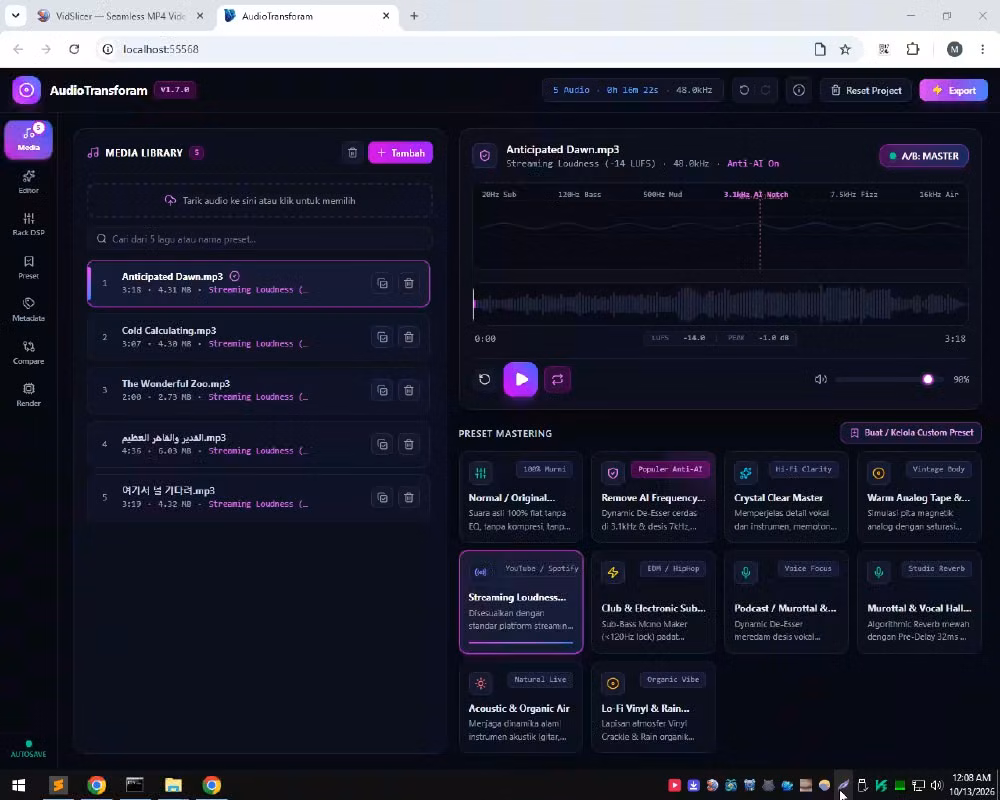Screen dimensions: 1000x800
Task: Open File Explorer from taskbar
Action: [x=173, y=785]
